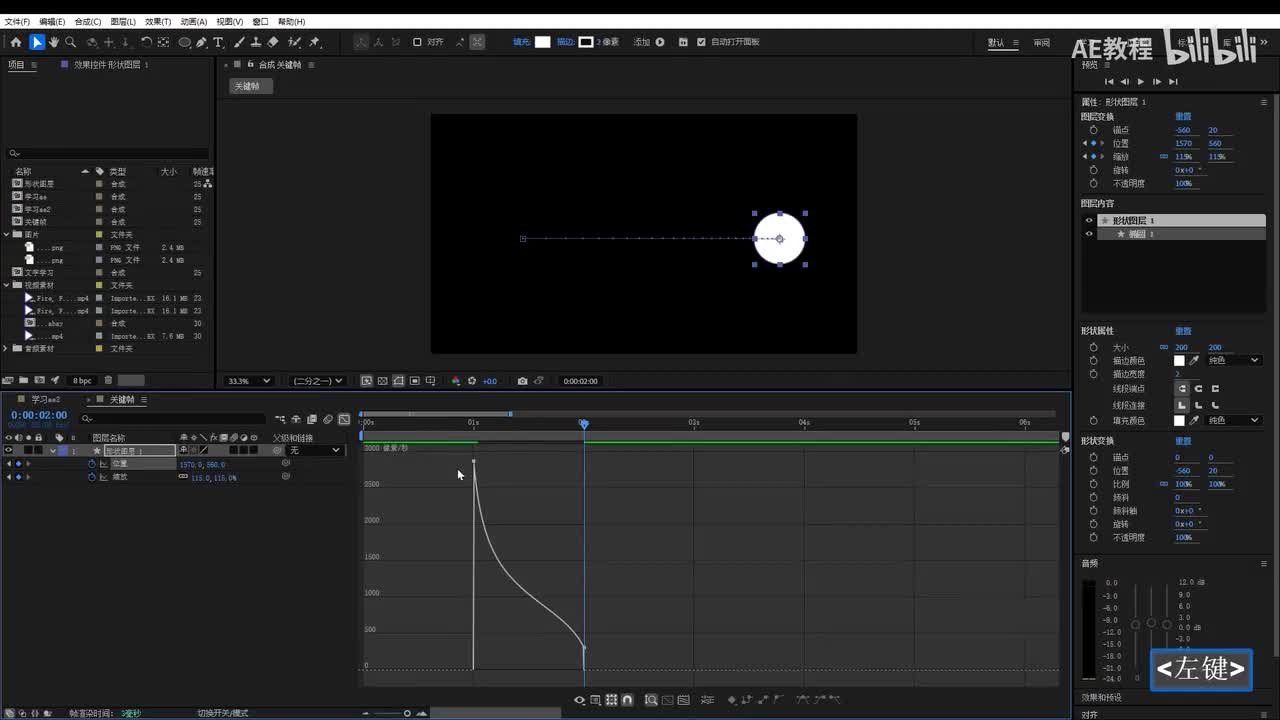Select the Hand tool
Image resolution: width=1280 pixels, height=720 pixels.
point(53,42)
